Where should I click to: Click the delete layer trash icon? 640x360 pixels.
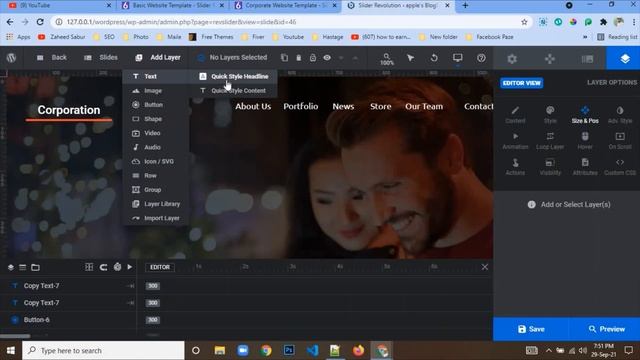pos(299,58)
